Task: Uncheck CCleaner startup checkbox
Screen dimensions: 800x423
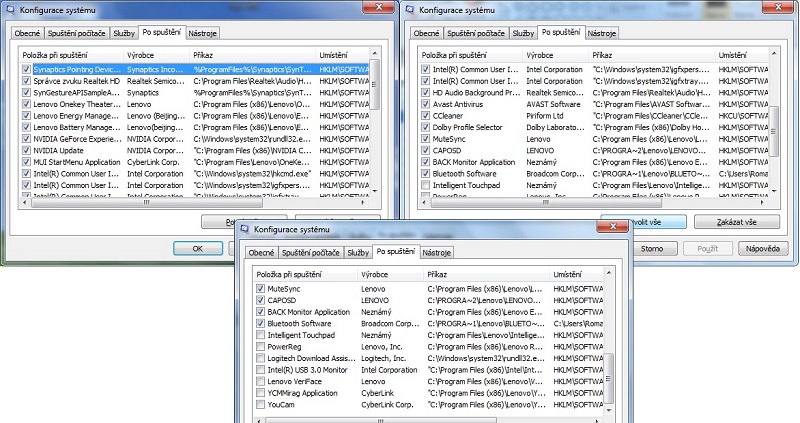Action: [x=426, y=115]
